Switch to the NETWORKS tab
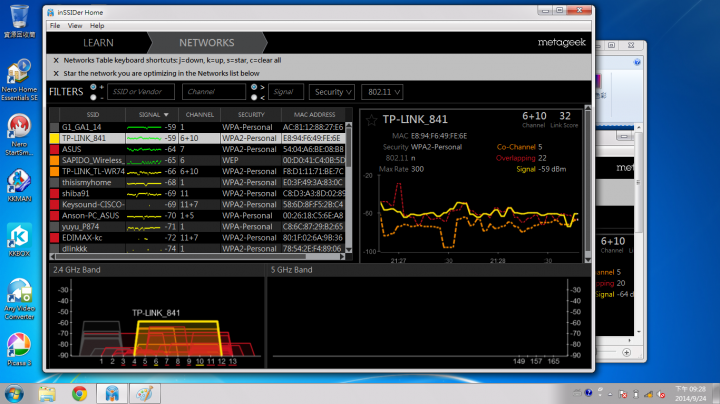This screenshot has height=404, width=720. (x=207, y=43)
